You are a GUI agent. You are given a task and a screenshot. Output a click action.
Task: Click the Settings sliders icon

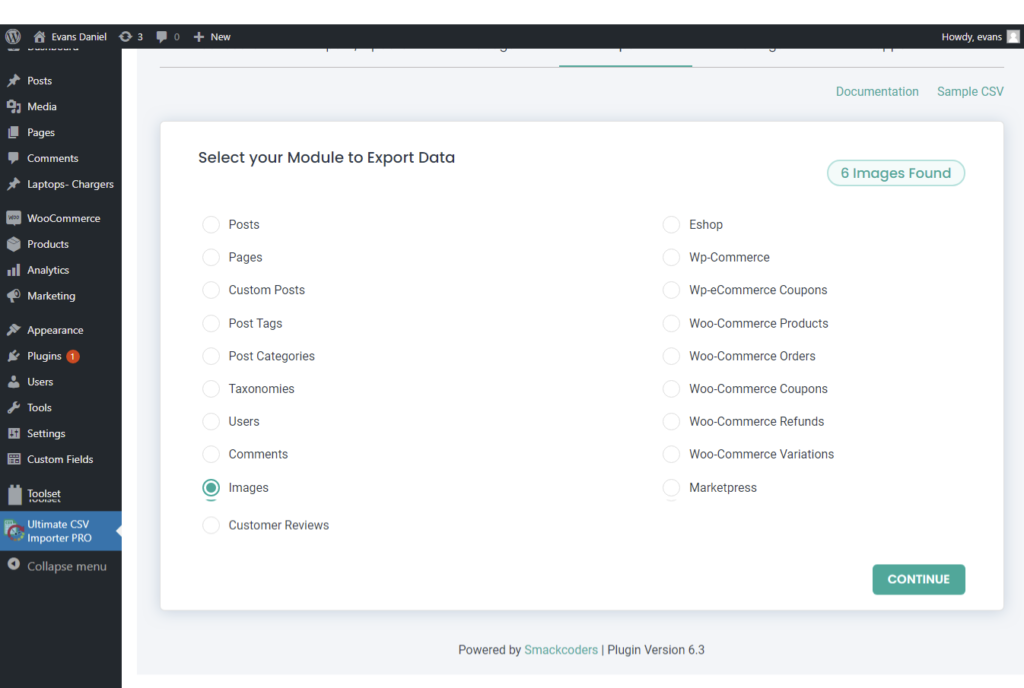(x=14, y=433)
